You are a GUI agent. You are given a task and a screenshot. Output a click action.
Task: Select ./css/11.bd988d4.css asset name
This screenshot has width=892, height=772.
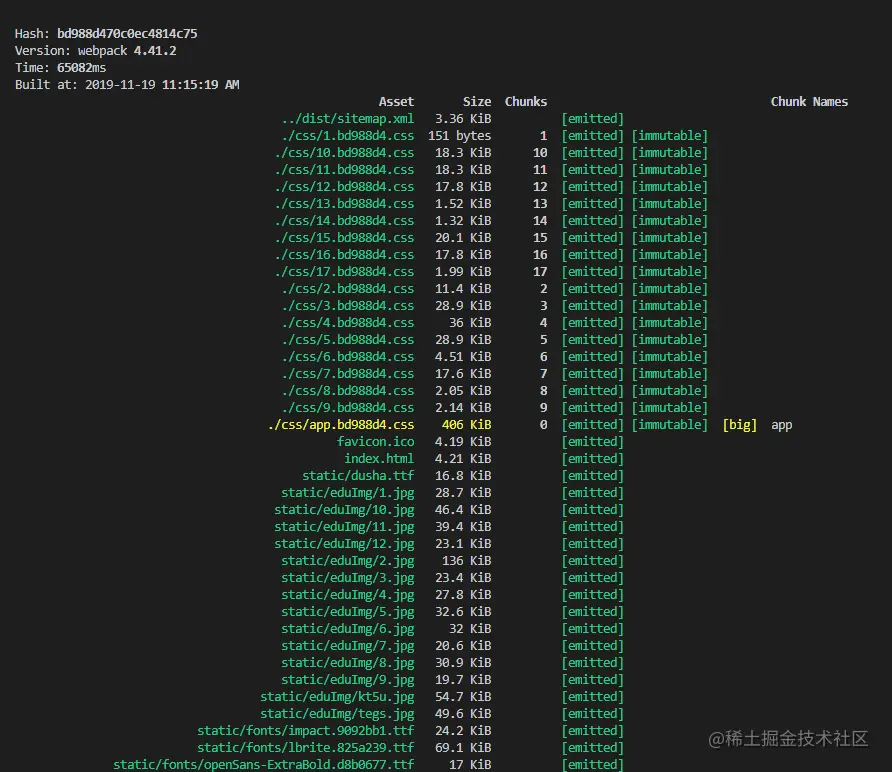click(x=344, y=170)
